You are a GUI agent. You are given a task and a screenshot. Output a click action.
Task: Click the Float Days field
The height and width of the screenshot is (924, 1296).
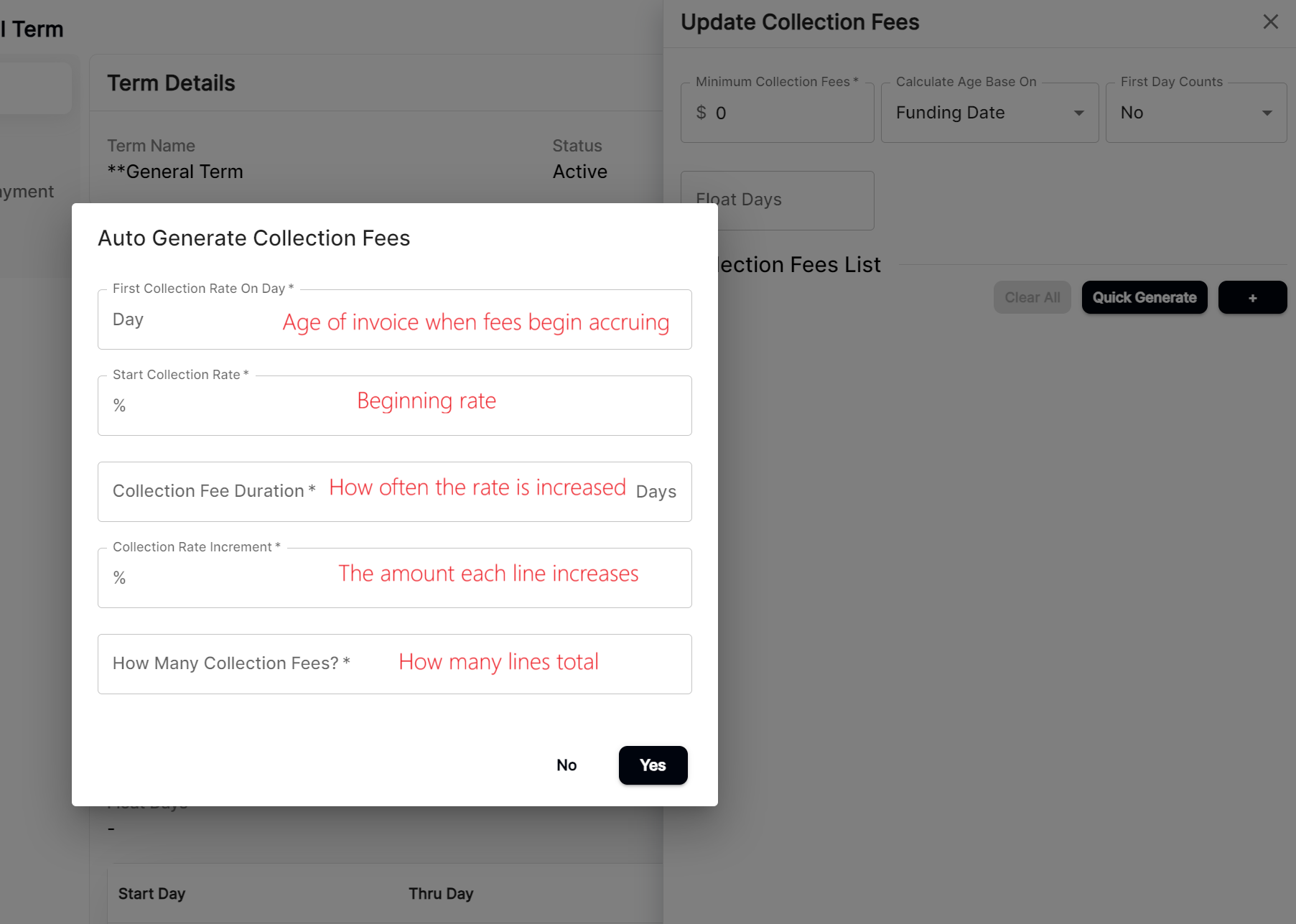777,200
